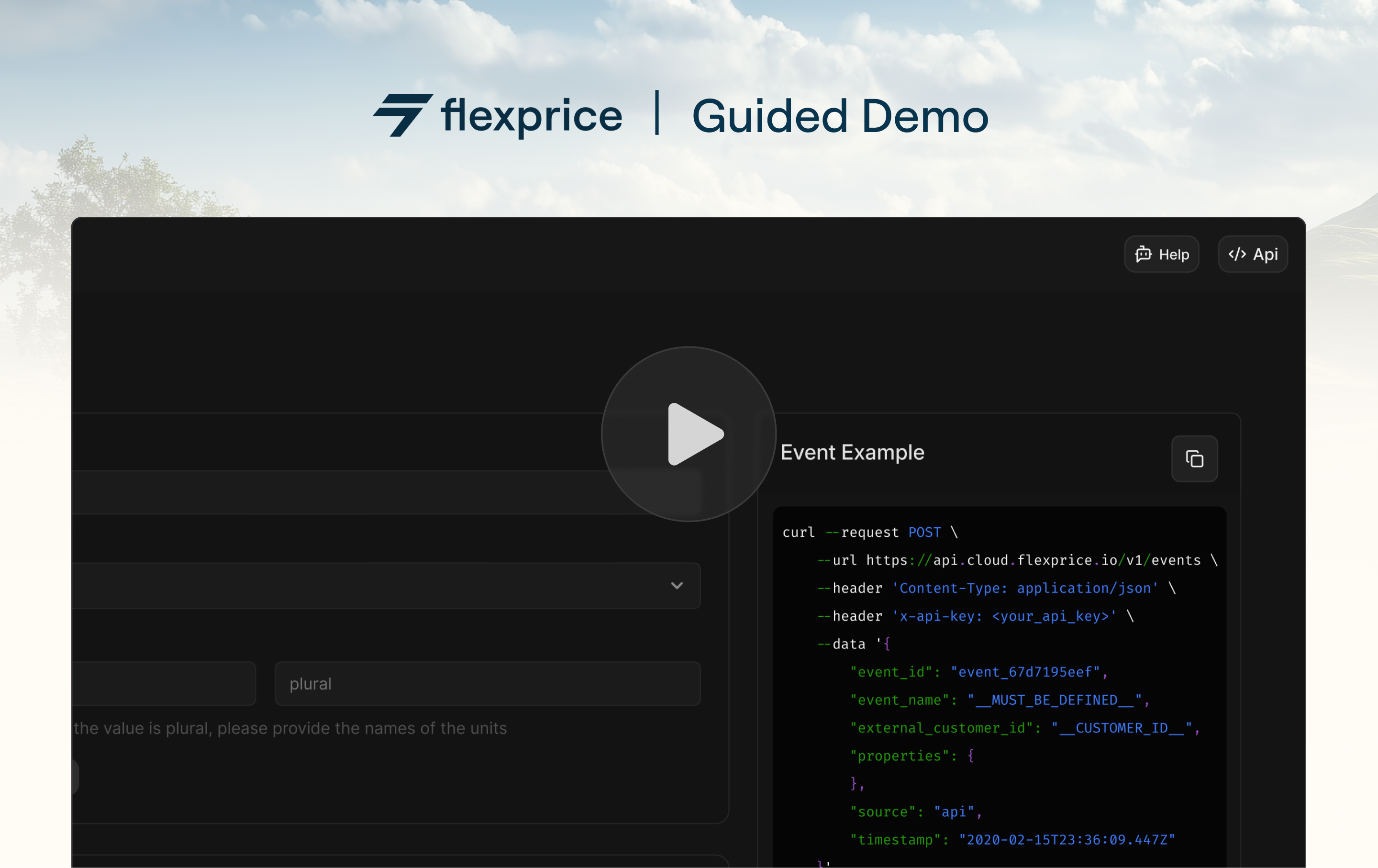This screenshot has width=1378, height=868.
Task: Click the code brackets icon on the Api button
Action: pyautogui.click(x=1237, y=254)
